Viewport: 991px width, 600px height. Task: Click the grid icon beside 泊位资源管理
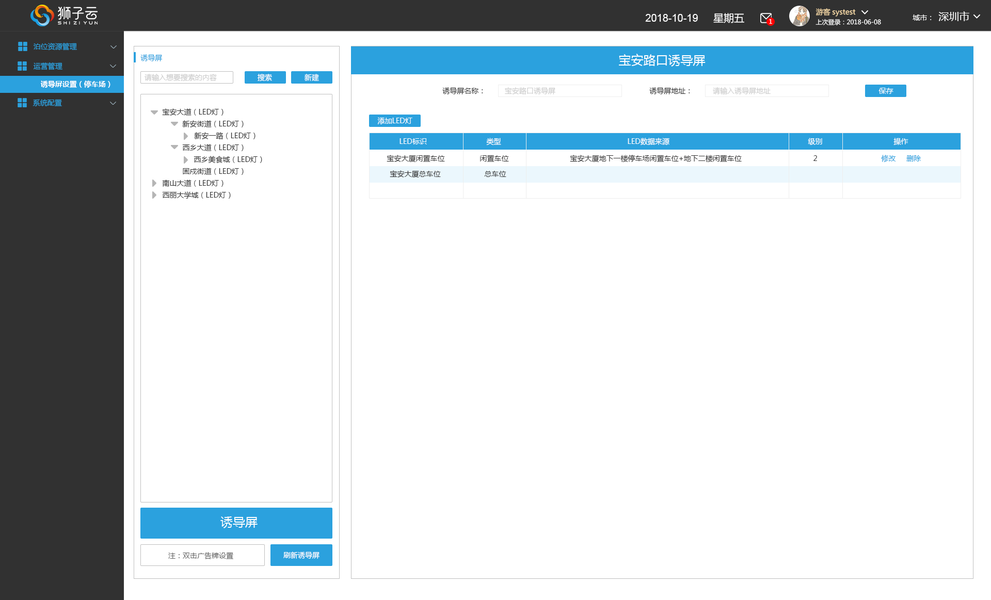tap(23, 46)
